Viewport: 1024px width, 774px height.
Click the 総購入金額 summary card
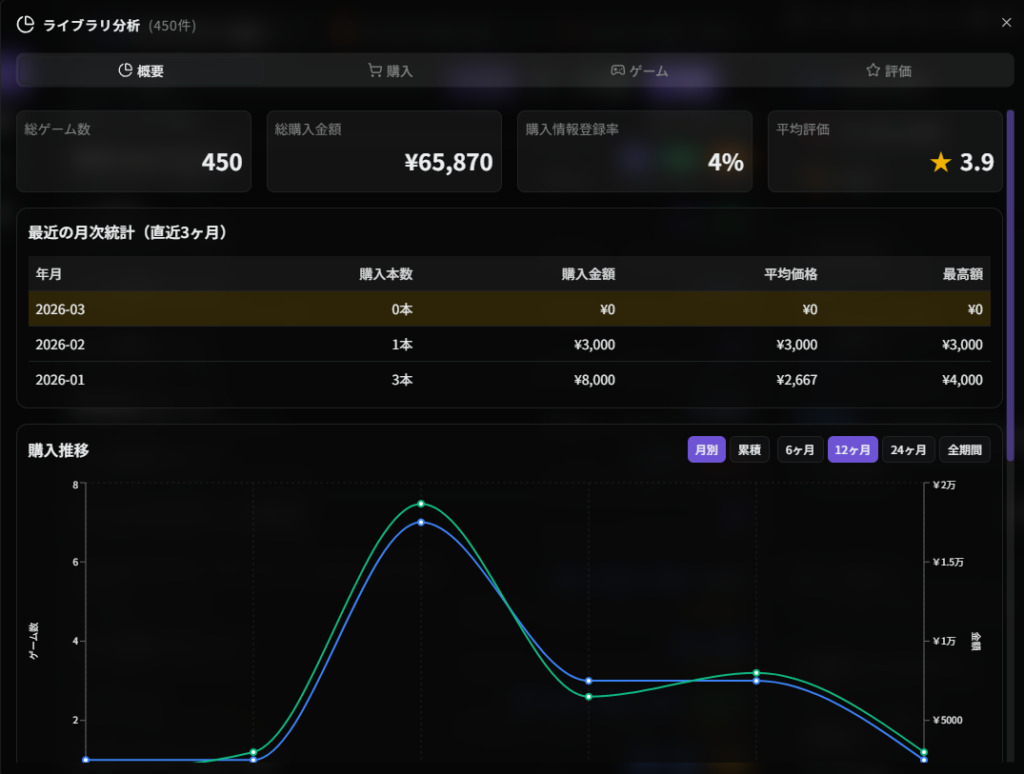click(384, 151)
